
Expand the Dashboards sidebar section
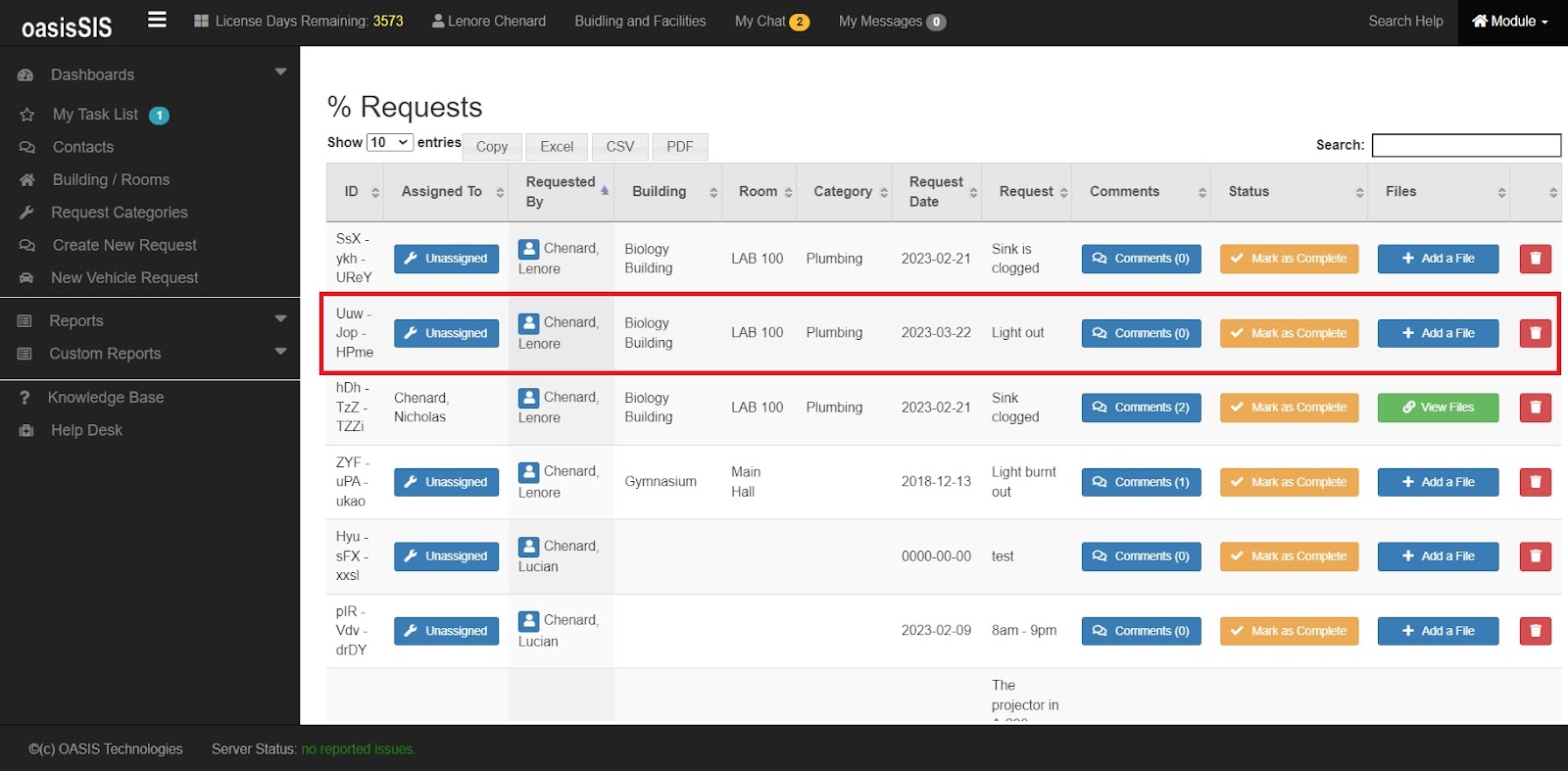pyautogui.click(x=280, y=72)
